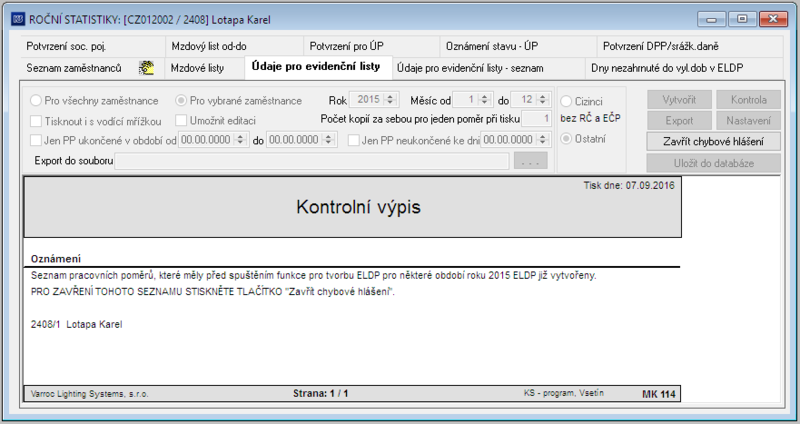Open the Mzdové listy tab
The height and width of the screenshot is (424, 800).
205,68
